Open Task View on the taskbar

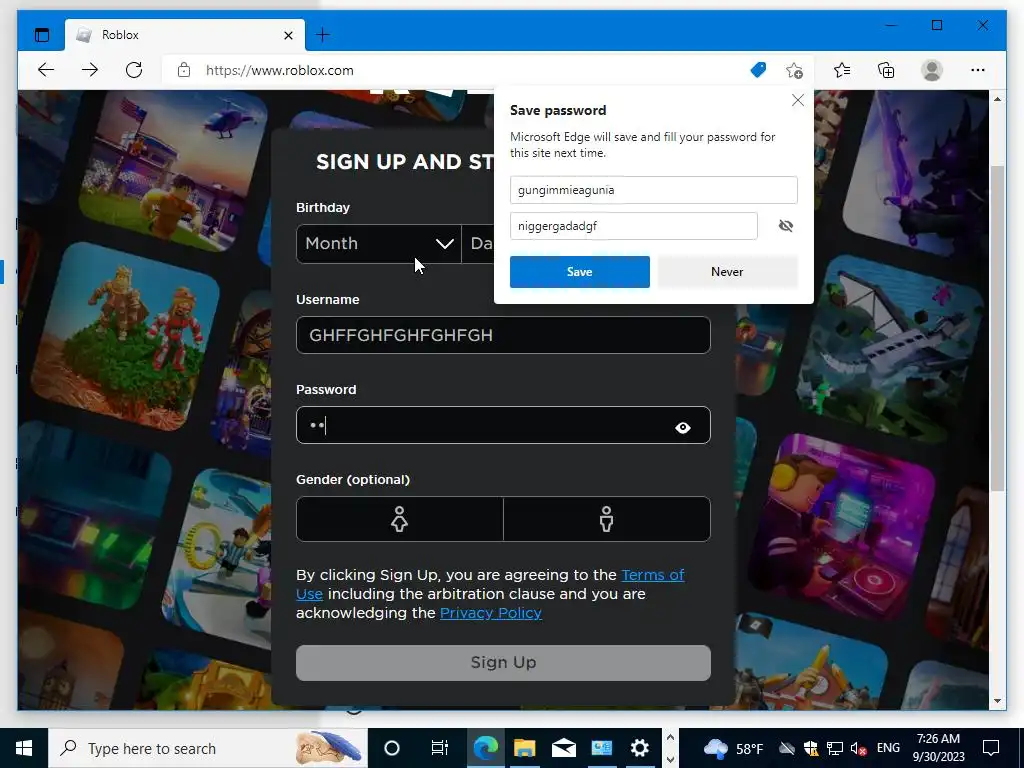tap(440, 748)
